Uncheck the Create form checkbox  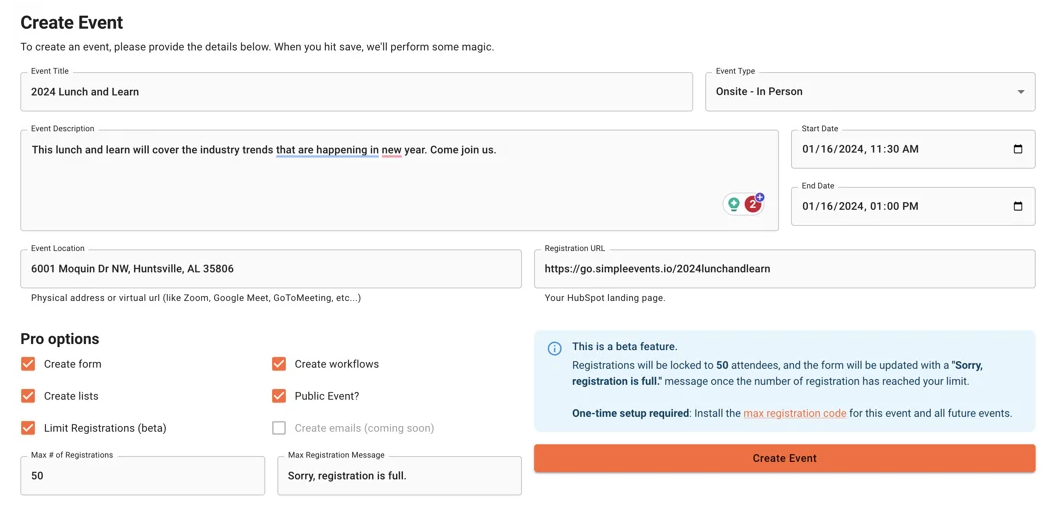click(x=28, y=364)
